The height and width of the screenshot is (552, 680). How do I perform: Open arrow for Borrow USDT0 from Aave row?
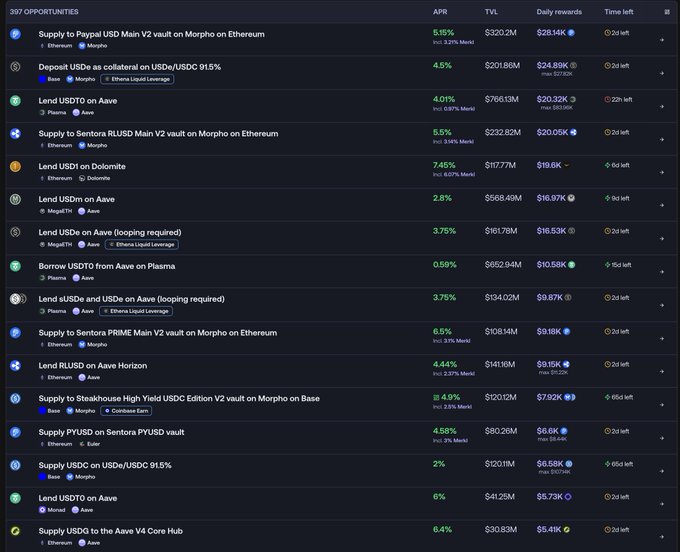[662, 272]
